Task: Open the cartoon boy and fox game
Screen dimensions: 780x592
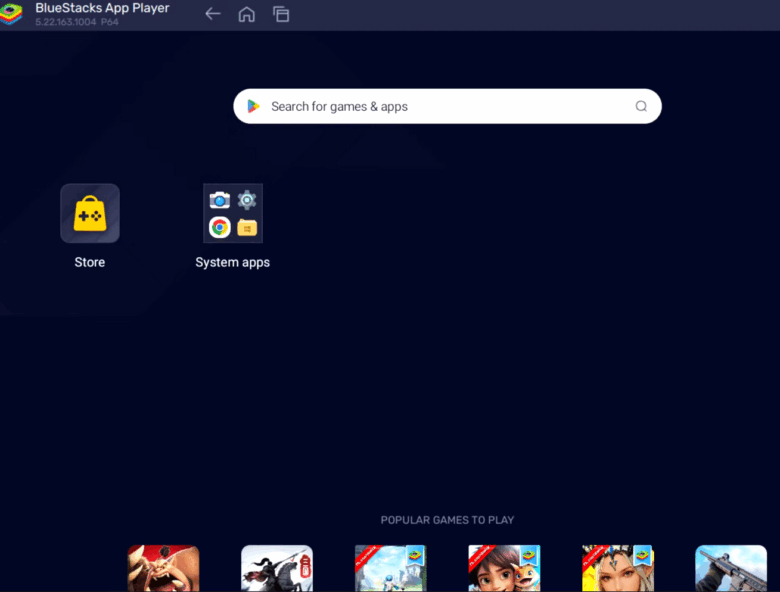Action: pyautogui.click(x=504, y=568)
